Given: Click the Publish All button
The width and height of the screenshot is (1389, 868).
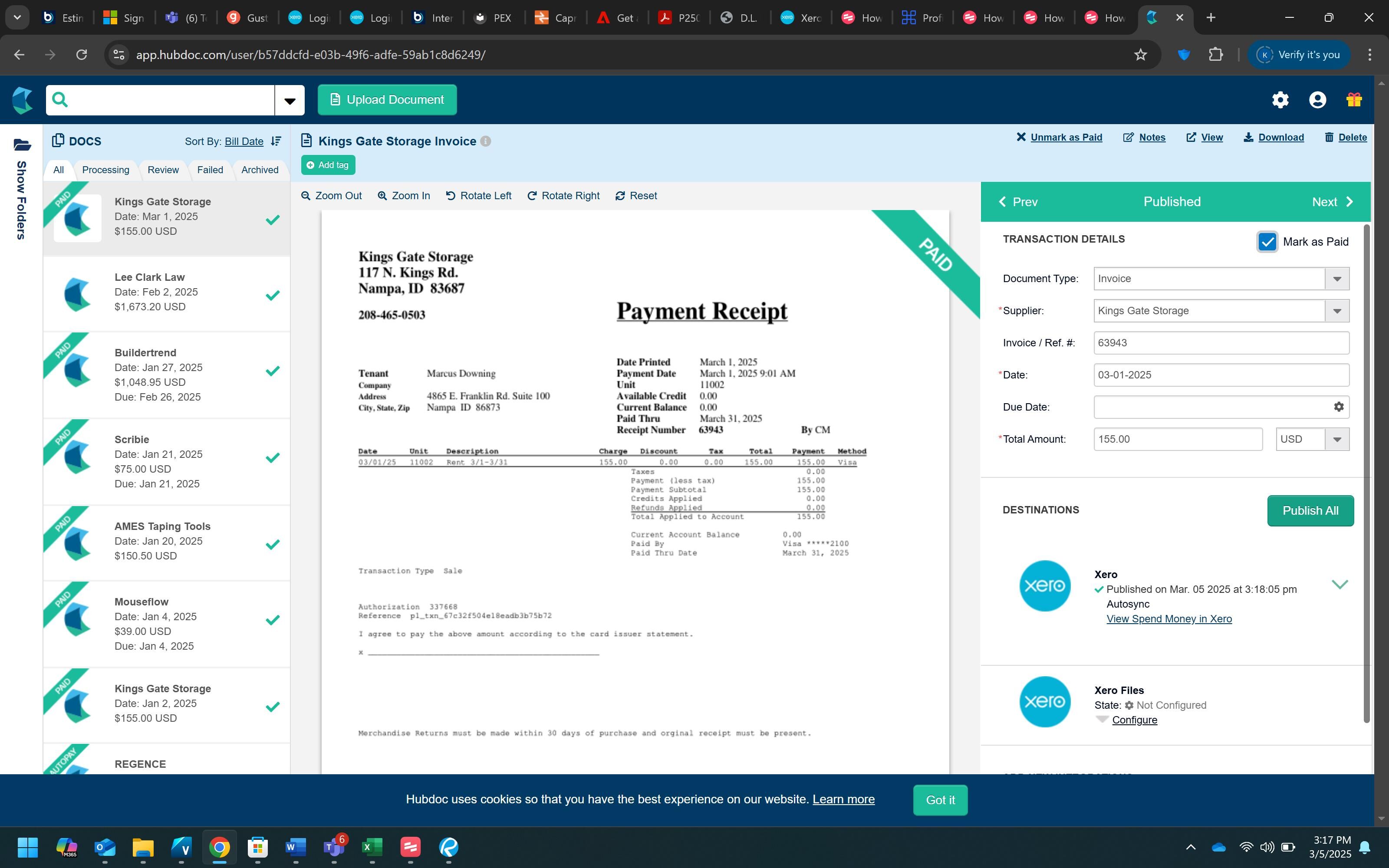Looking at the screenshot, I should pos(1310,511).
